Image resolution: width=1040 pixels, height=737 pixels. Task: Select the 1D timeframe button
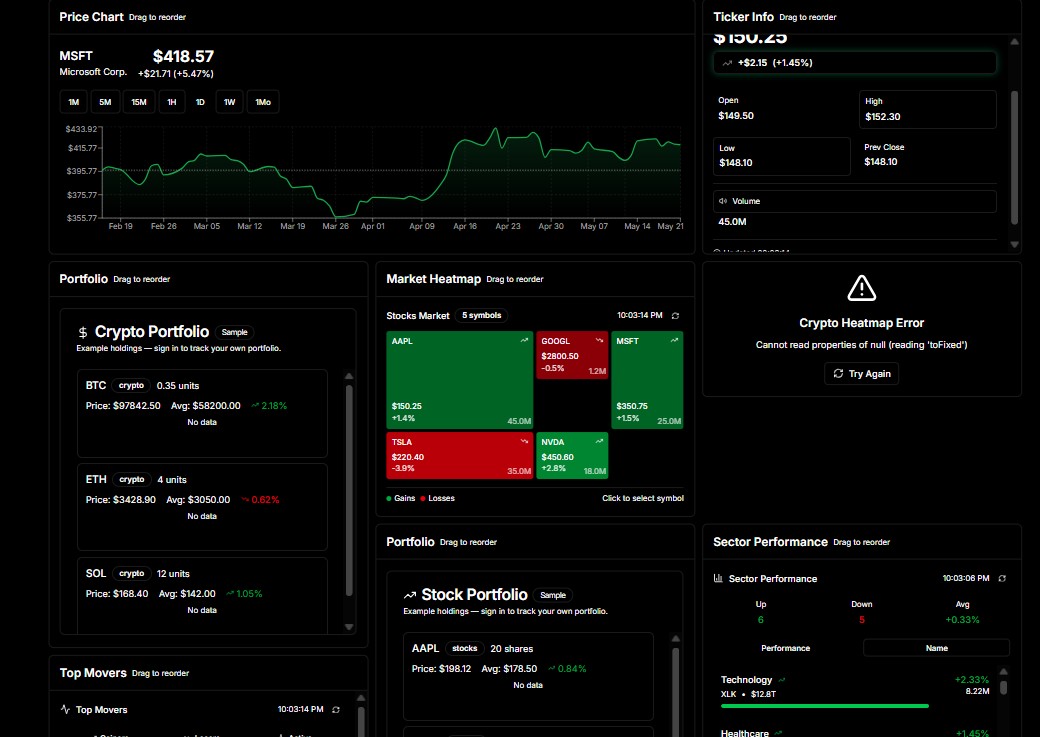[200, 102]
